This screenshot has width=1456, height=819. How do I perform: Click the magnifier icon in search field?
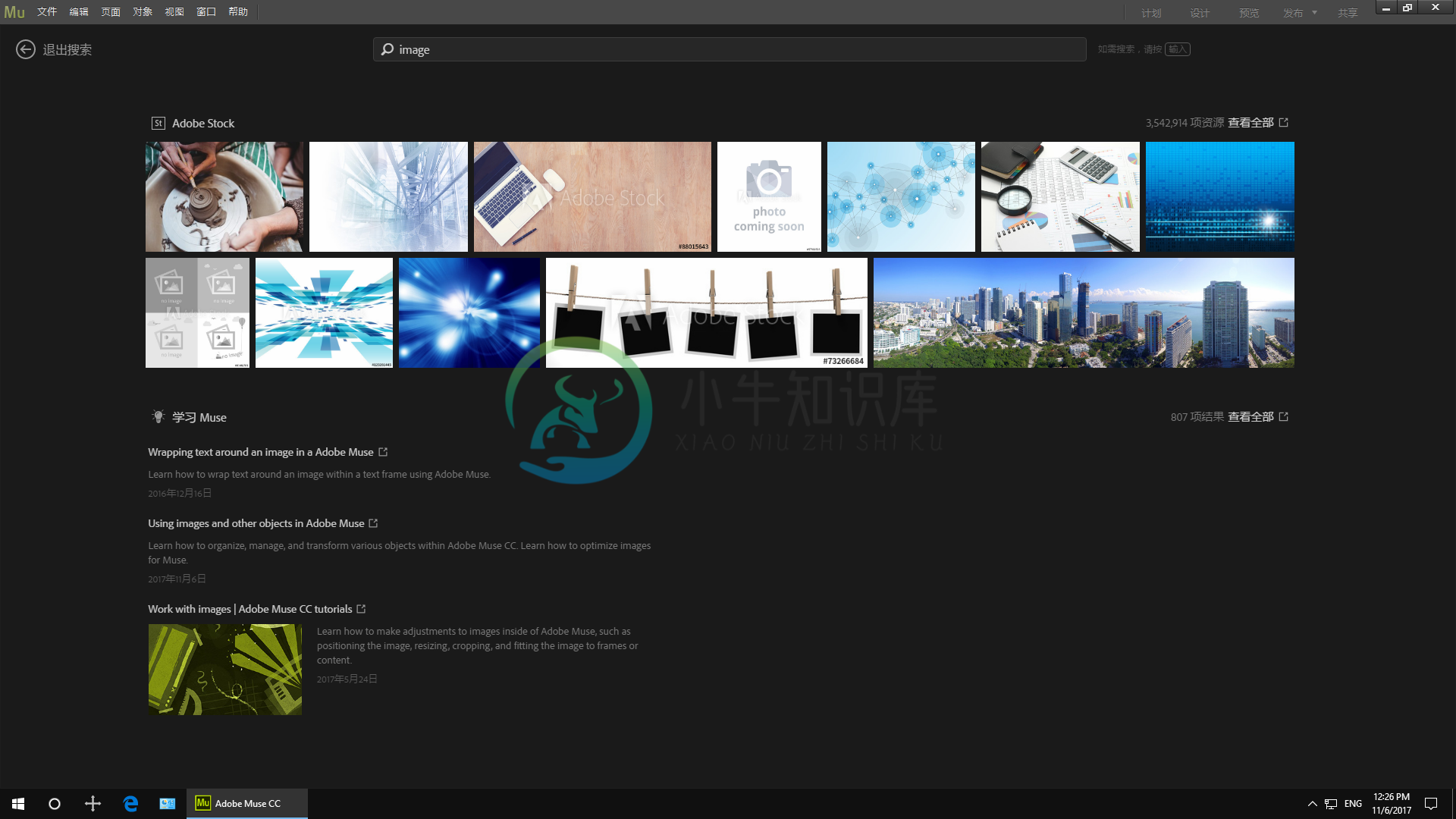click(x=388, y=49)
